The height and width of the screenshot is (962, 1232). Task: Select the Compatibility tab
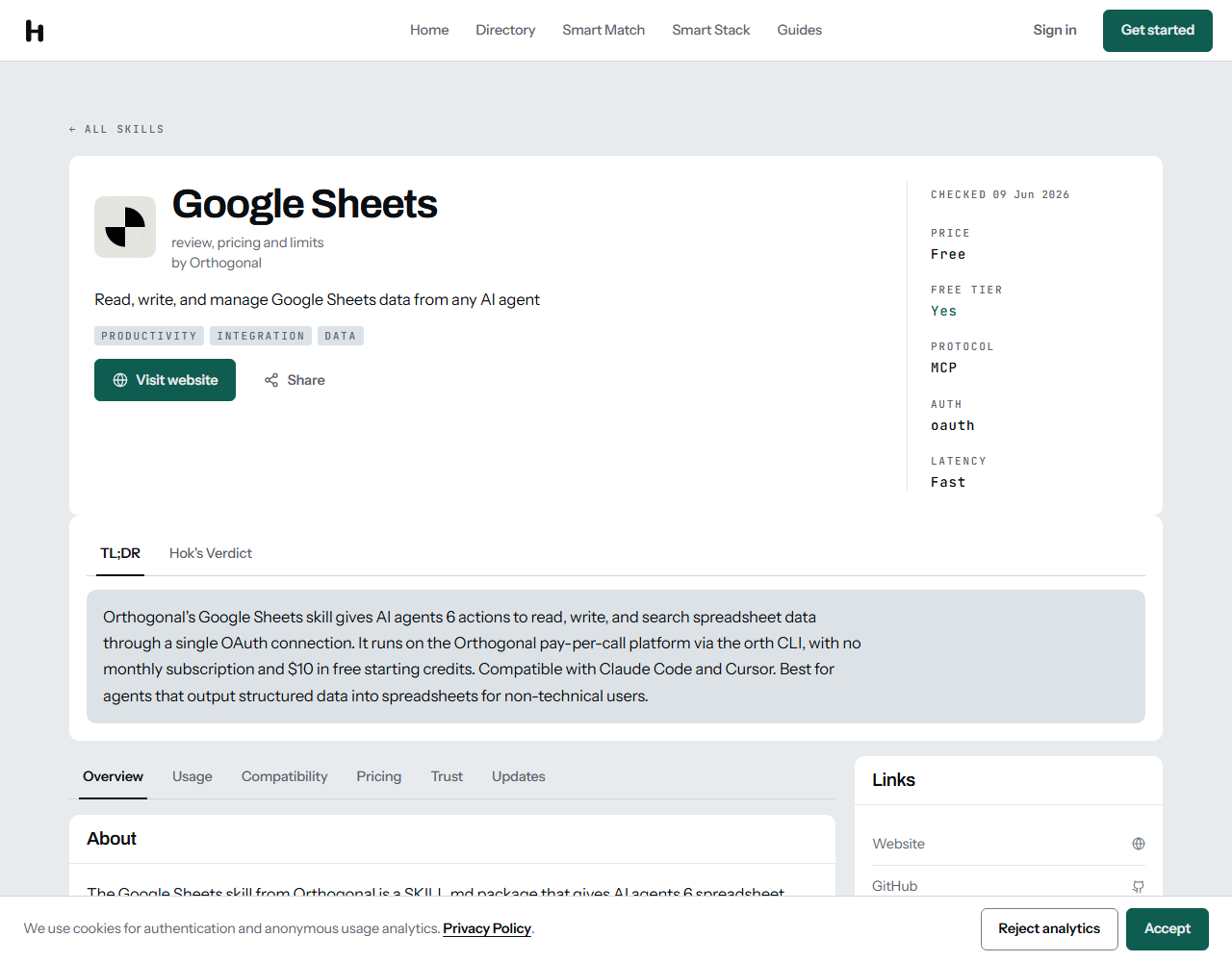tap(285, 776)
